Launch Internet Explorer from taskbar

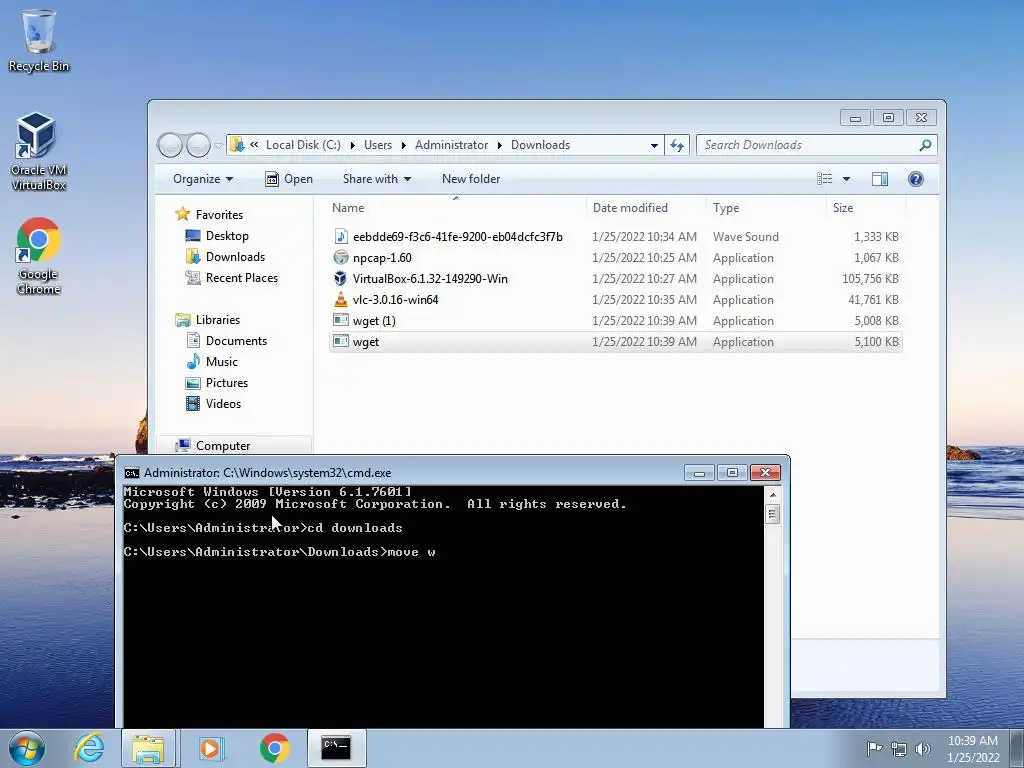(x=89, y=748)
